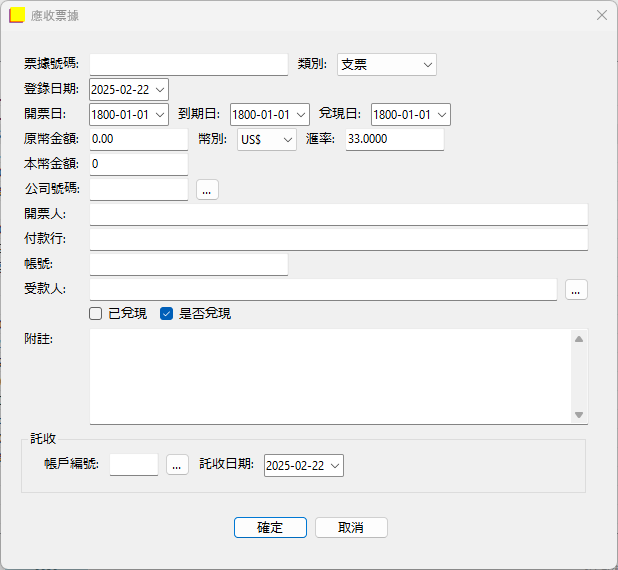Open the 公司號碼 lookup ellipsis button
This screenshot has width=618, height=570.
click(x=207, y=190)
